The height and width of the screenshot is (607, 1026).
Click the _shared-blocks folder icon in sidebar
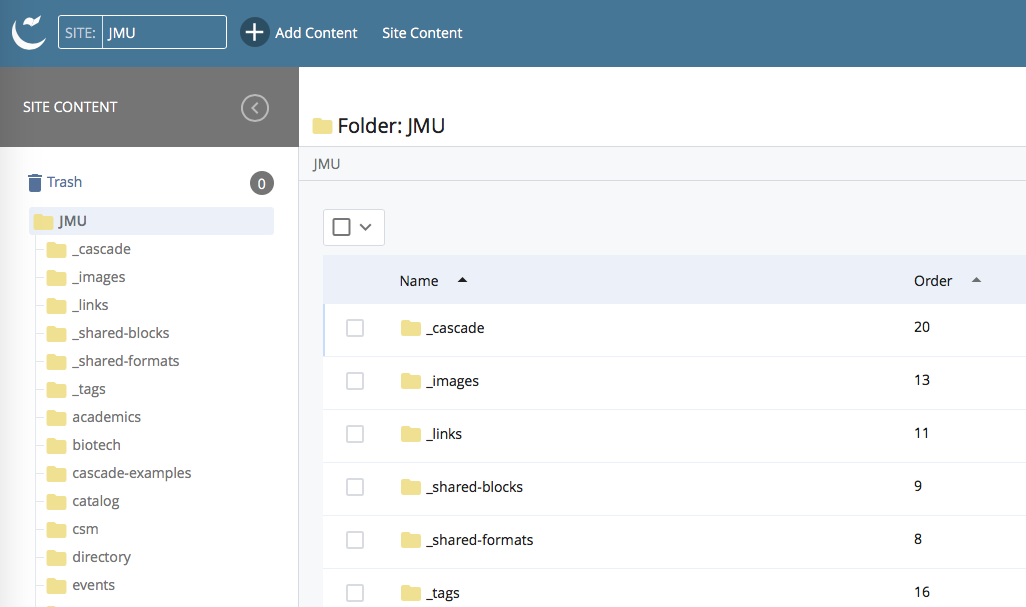[x=56, y=334]
